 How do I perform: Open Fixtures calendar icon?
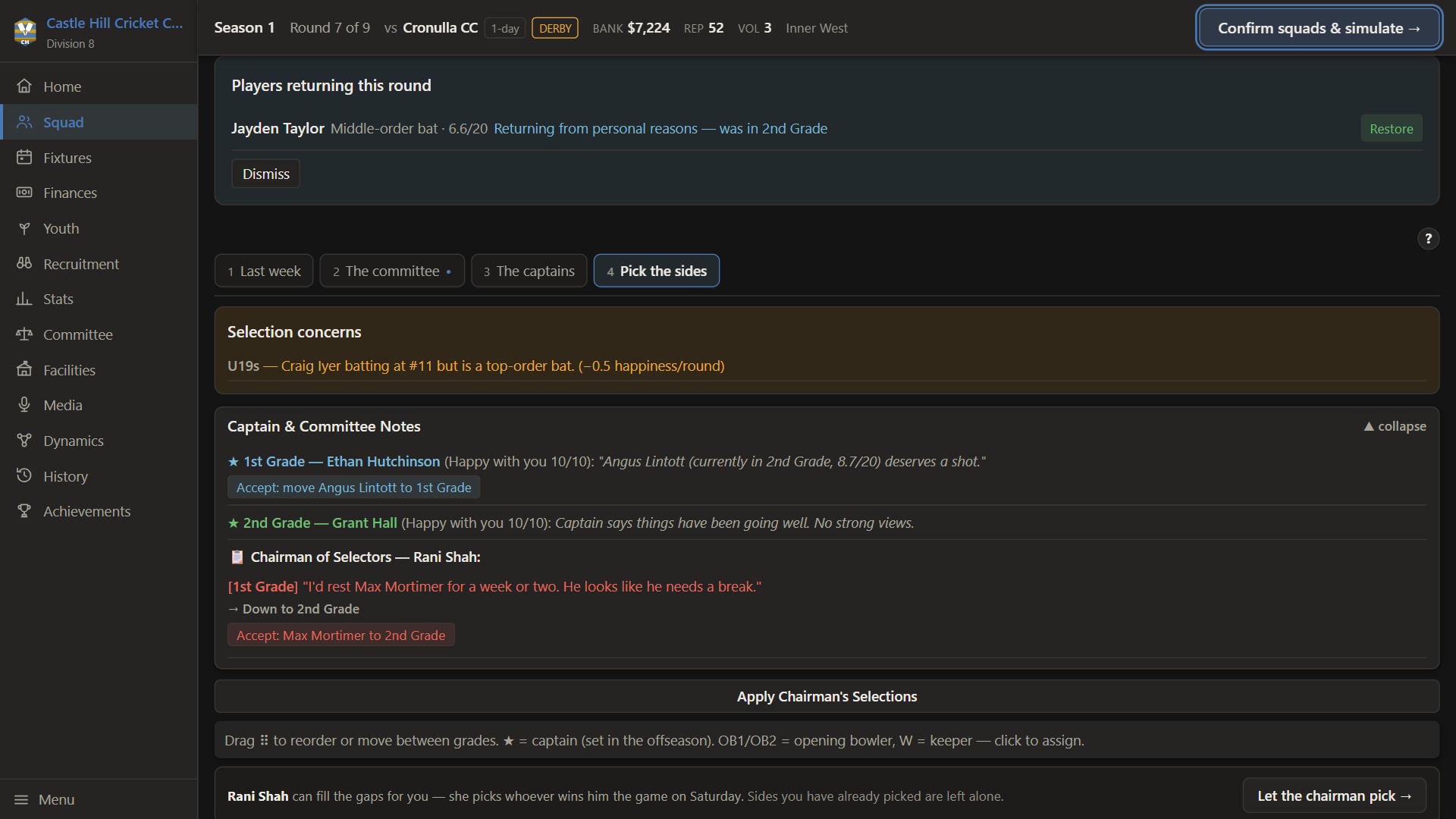click(24, 158)
